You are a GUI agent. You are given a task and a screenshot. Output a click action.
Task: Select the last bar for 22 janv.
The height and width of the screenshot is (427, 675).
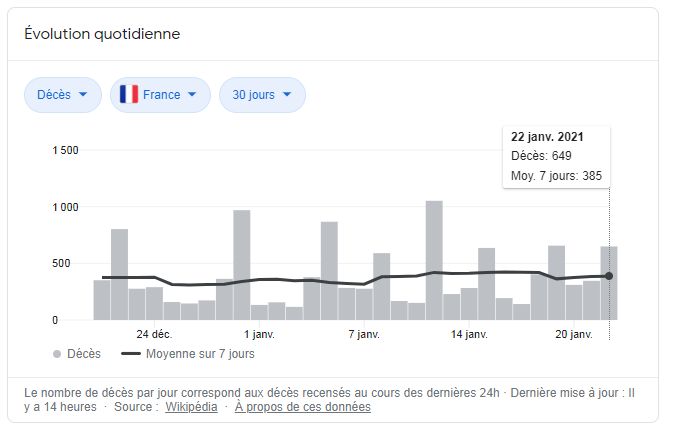(x=608, y=283)
